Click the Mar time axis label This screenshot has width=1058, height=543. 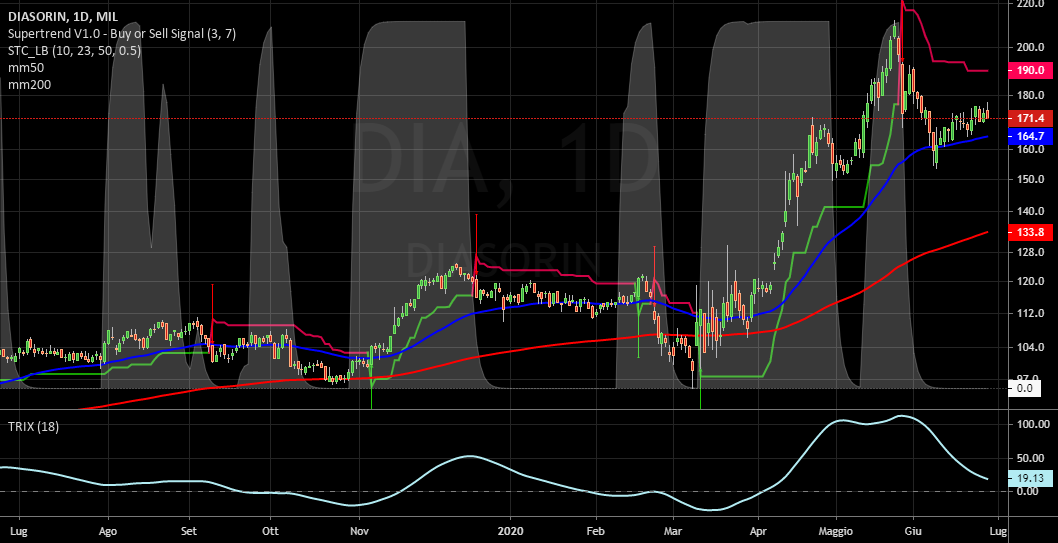click(673, 531)
